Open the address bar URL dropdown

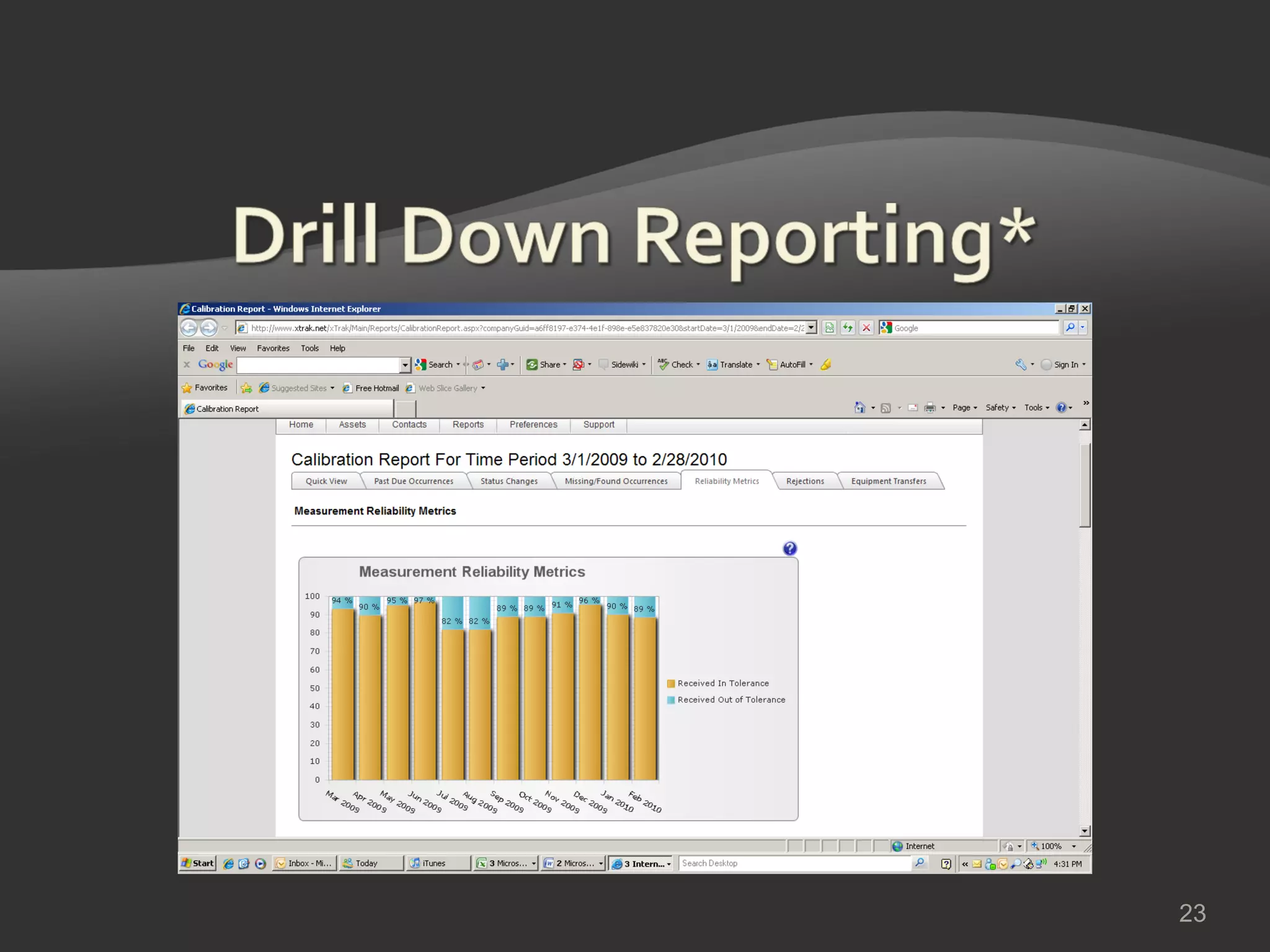(811, 327)
